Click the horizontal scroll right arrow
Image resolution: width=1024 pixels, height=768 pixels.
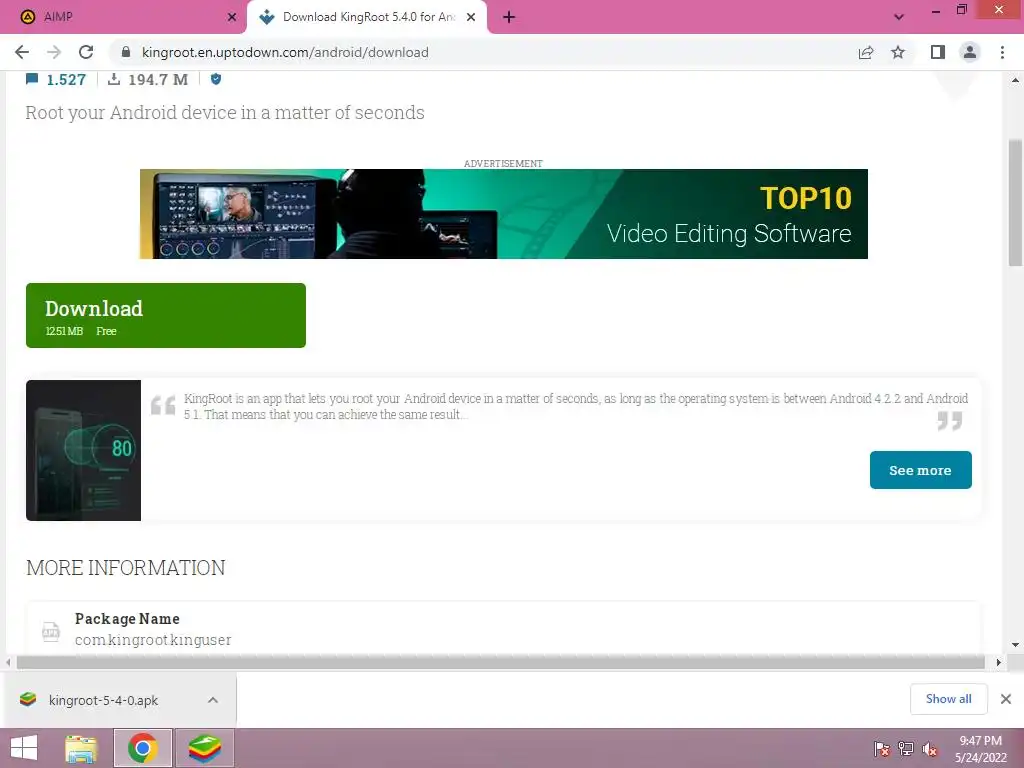tap(999, 662)
